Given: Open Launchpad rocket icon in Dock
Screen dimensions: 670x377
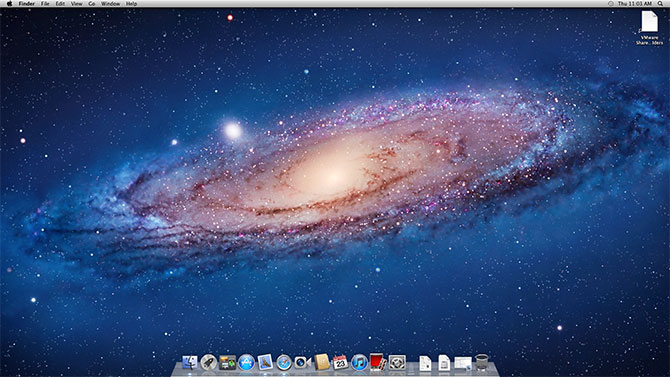Looking at the screenshot, I should [x=209, y=362].
